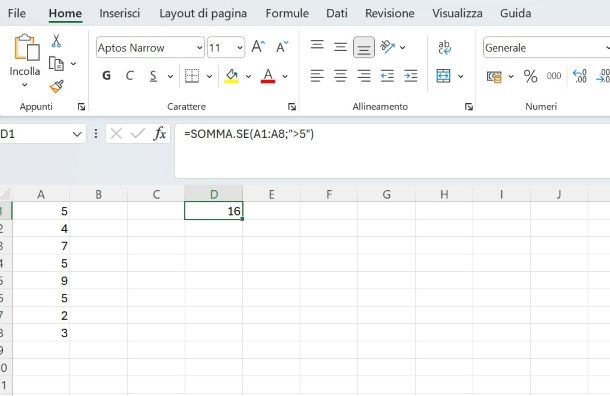Open Merge and Center dropdown arrow

point(461,76)
